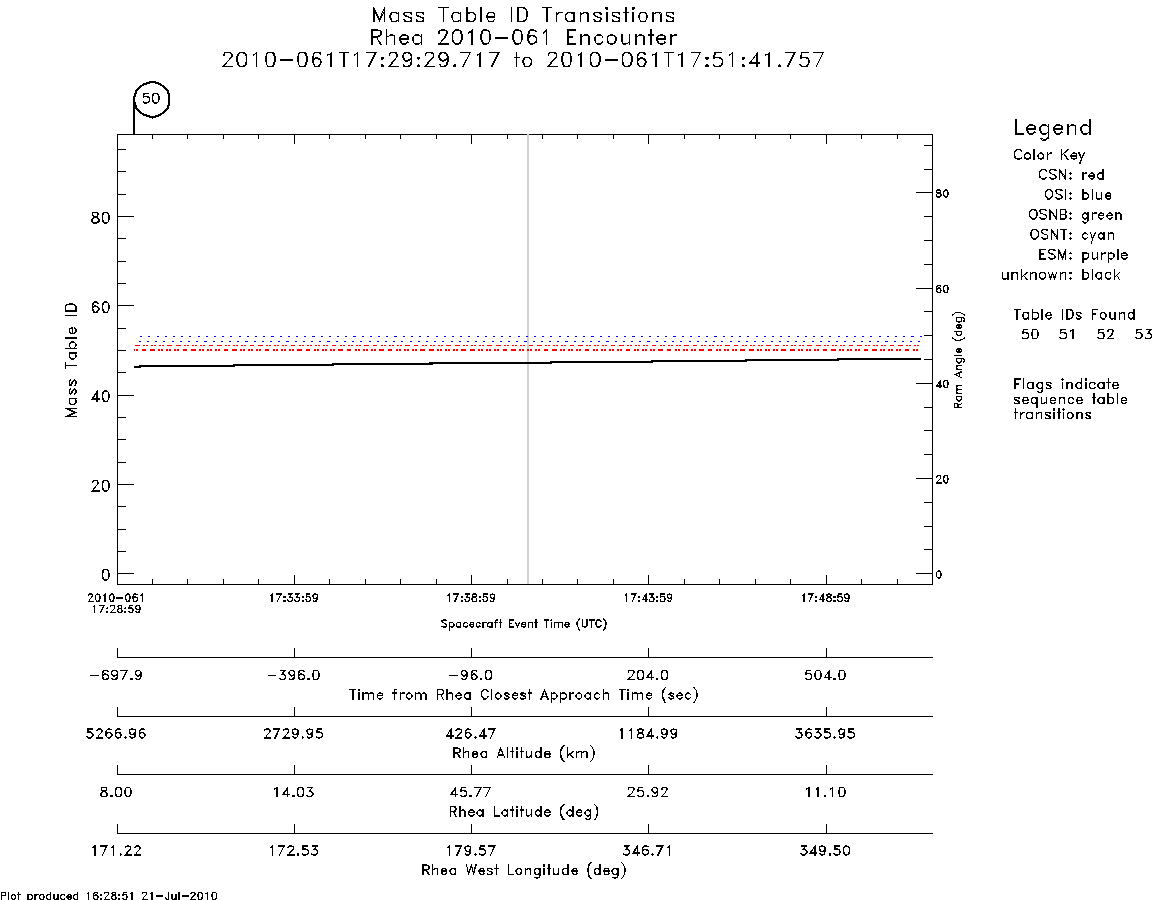Click latitude value '25.92'
Image resolution: width=1165 pixels, height=900 pixels.
pyautogui.click(x=648, y=792)
